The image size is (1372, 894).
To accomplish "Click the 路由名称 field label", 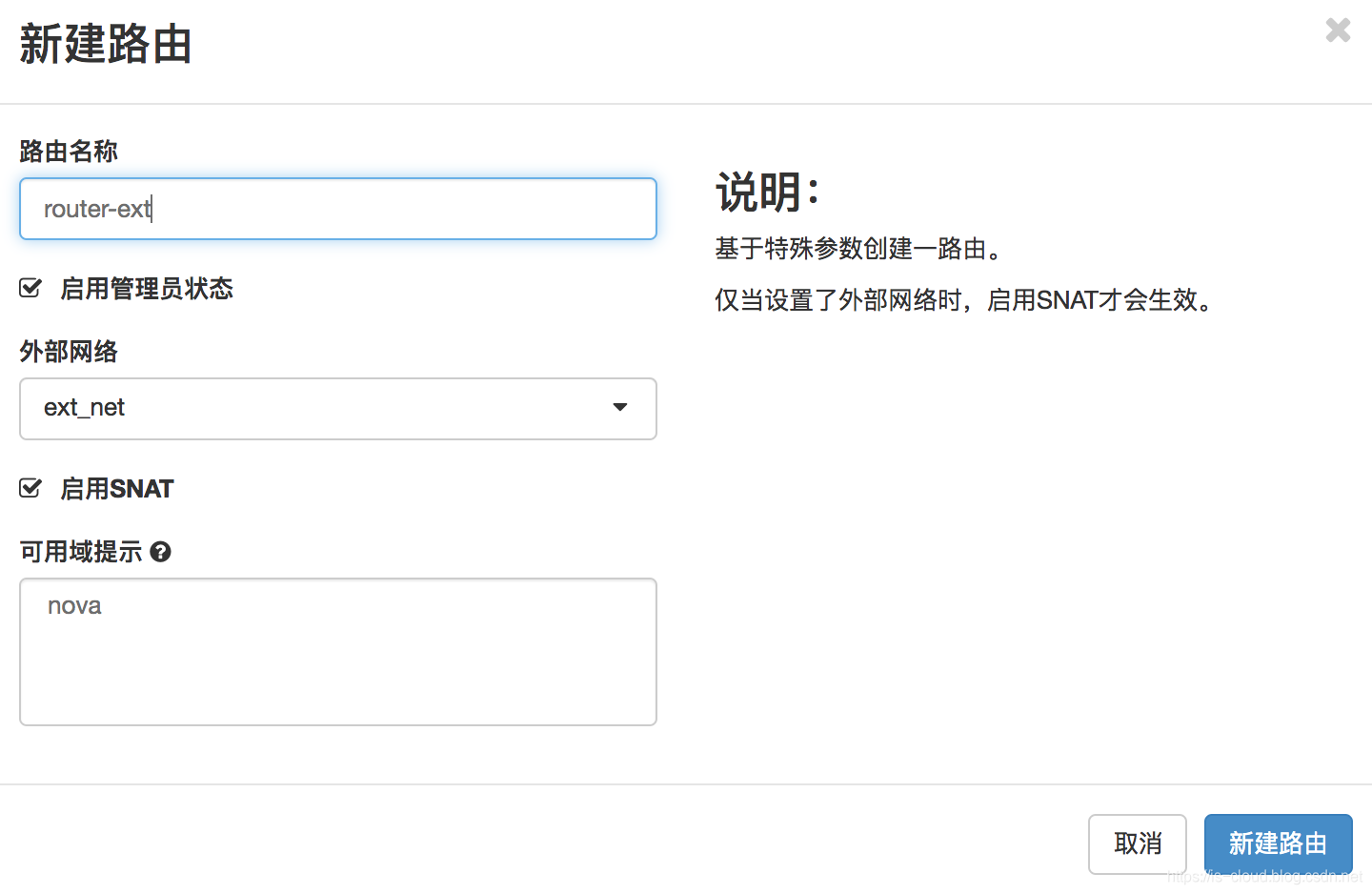I will [69, 151].
